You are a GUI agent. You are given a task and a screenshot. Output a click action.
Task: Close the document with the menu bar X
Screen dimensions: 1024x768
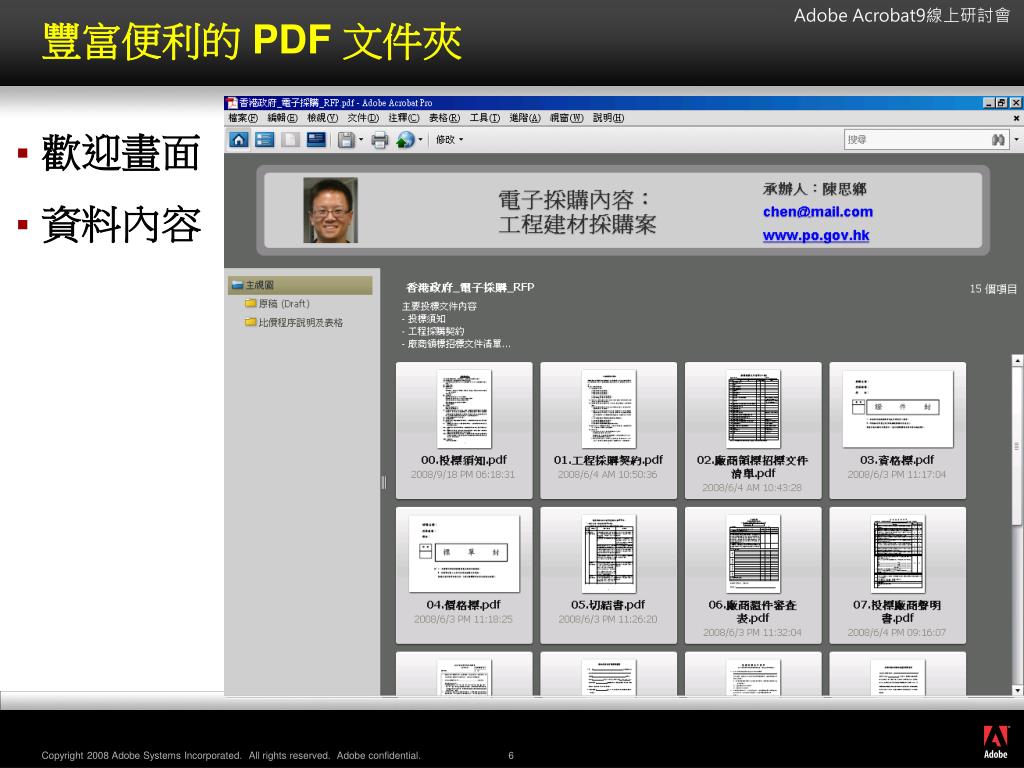coord(1016,118)
